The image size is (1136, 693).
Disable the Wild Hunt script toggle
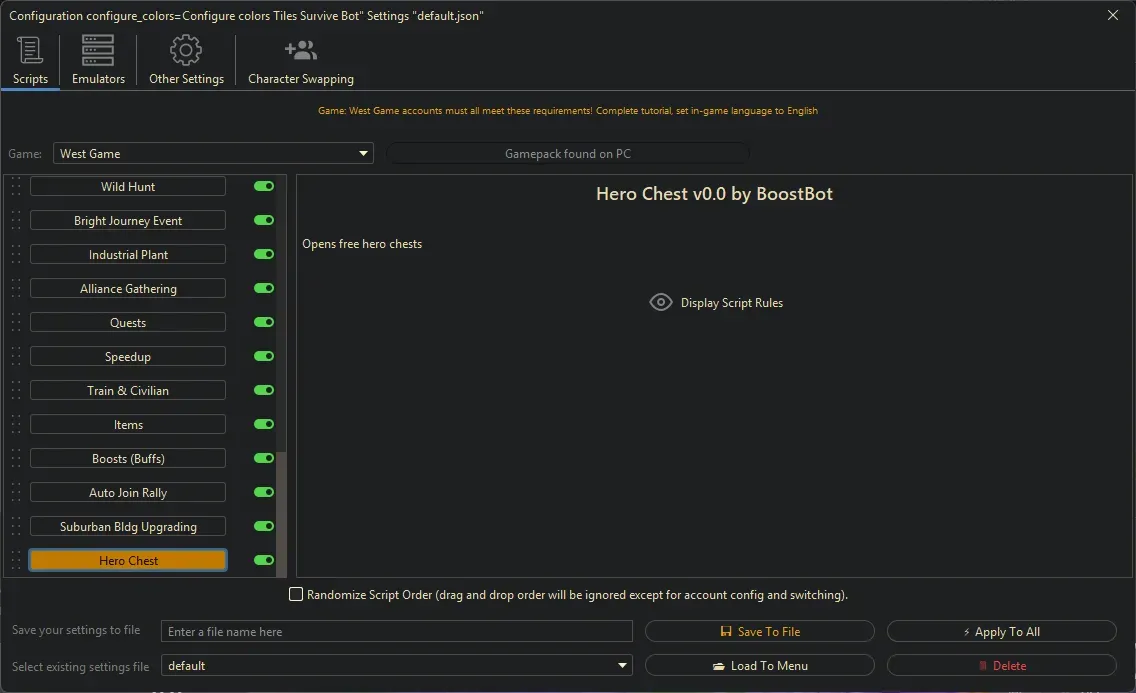(x=263, y=186)
